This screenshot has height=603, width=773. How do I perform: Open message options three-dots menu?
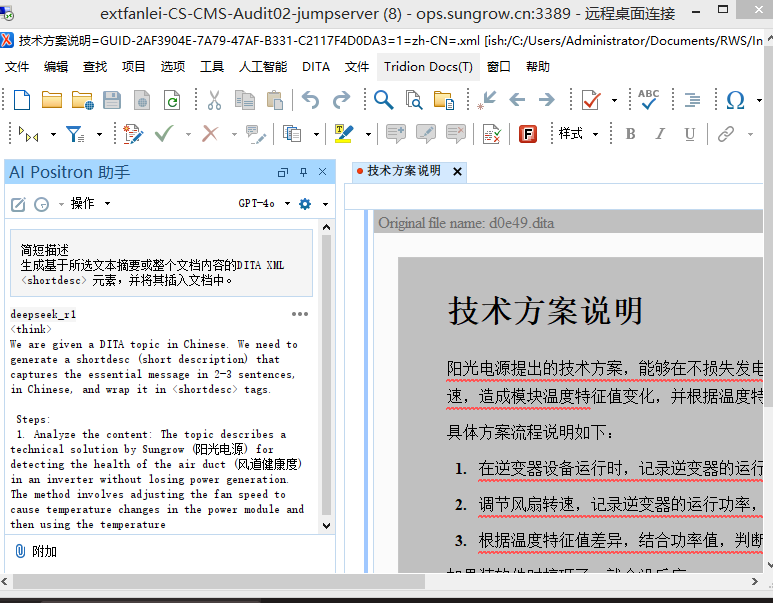[x=300, y=314]
